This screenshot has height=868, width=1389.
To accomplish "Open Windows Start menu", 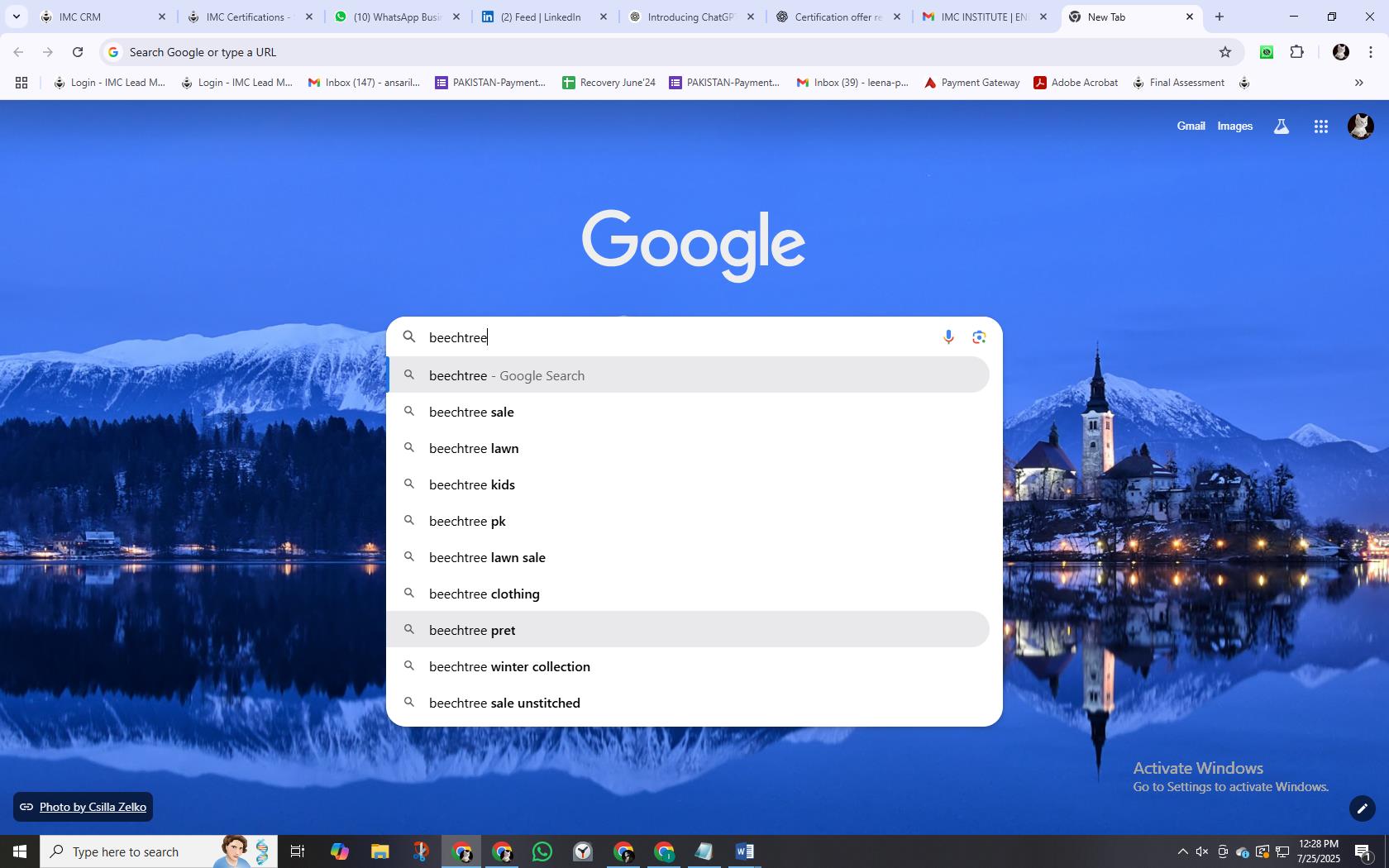I will [20, 851].
